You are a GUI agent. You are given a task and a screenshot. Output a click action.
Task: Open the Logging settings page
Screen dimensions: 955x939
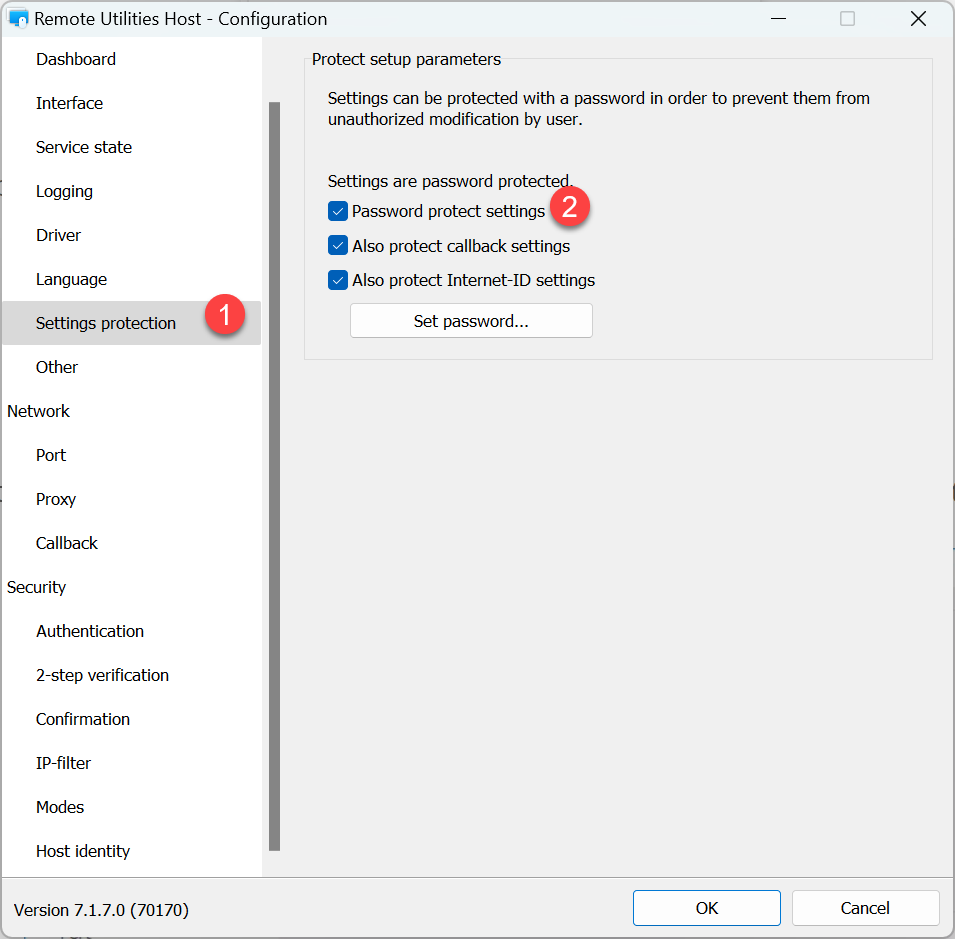click(64, 191)
